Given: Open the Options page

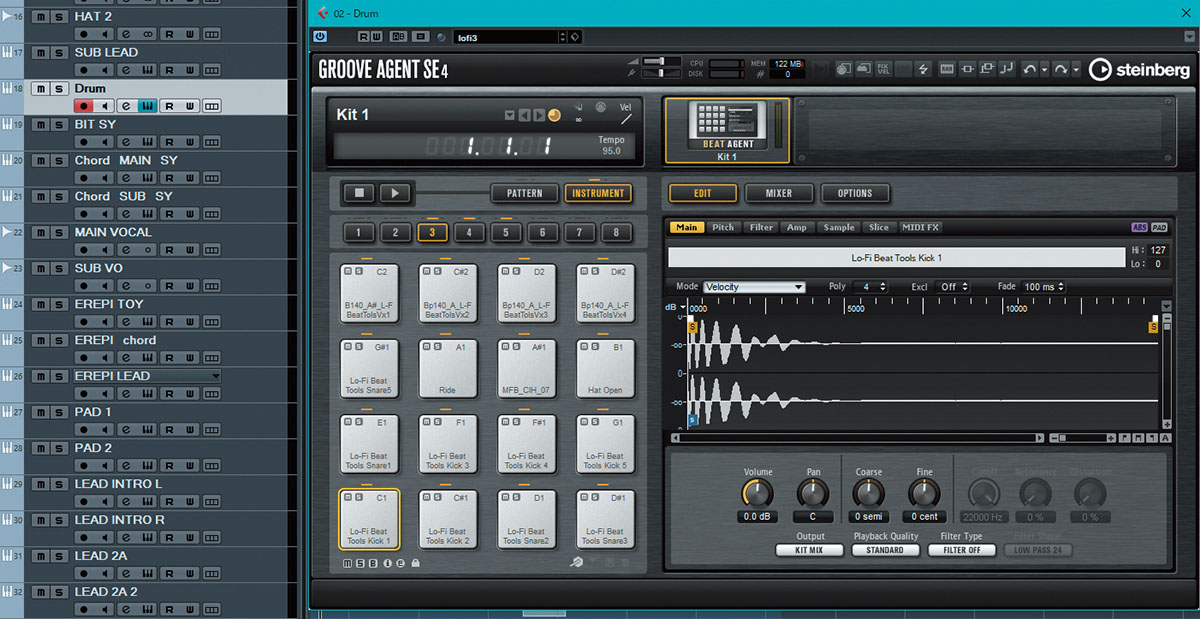Looking at the screenshot, I should point(855,193).
